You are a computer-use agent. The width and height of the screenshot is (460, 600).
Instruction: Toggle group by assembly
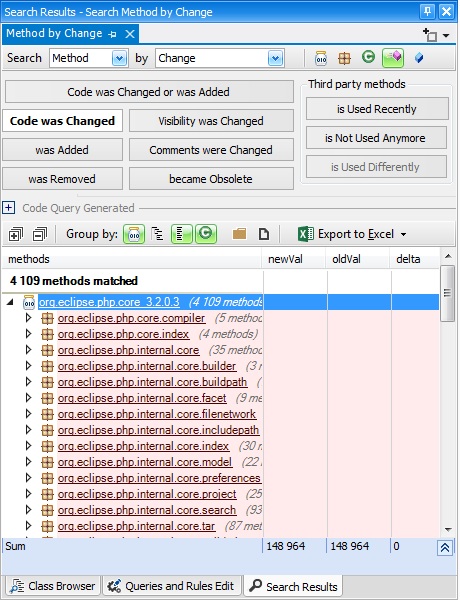coord(134,234)
